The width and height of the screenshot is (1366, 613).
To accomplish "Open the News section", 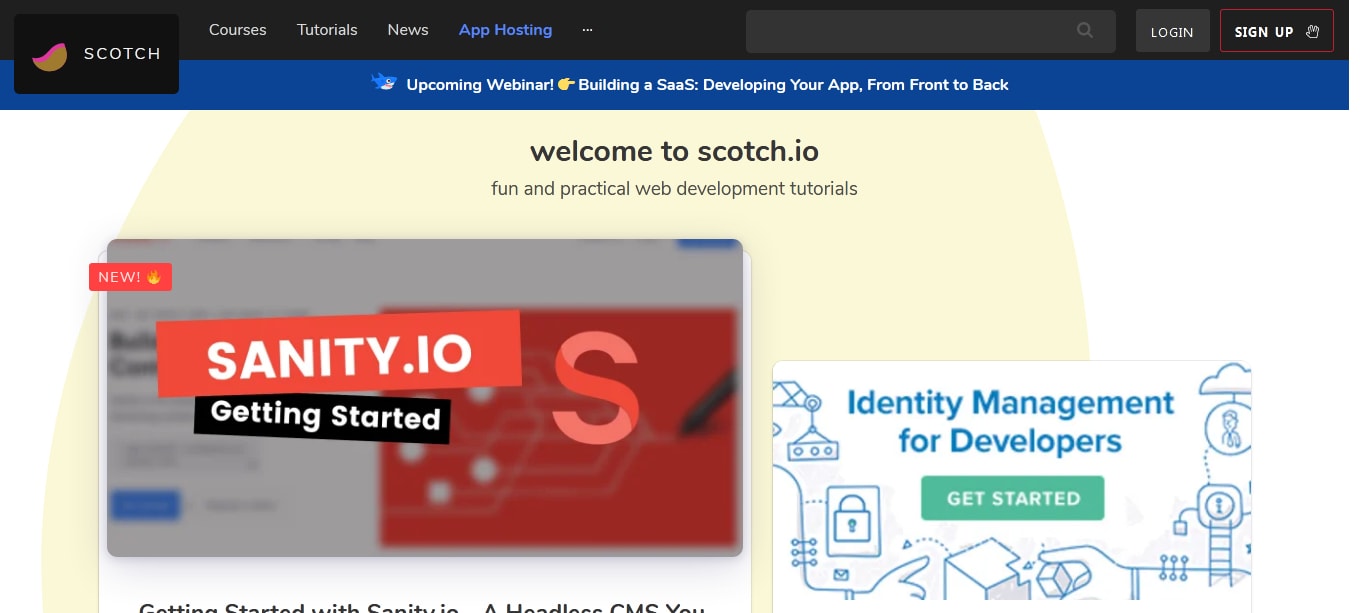I will point(408,30).
